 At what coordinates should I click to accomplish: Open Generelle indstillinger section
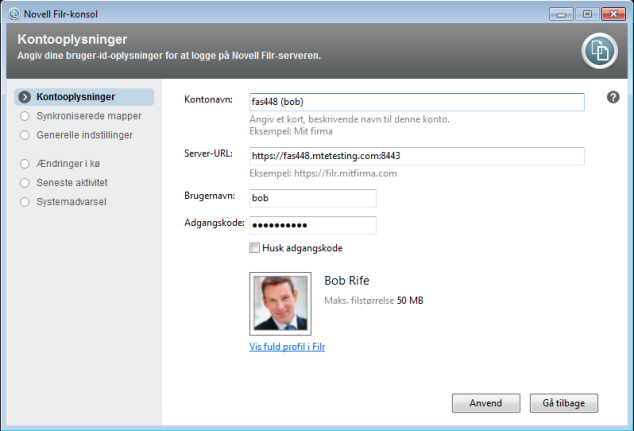pyautogui.click(x=76, y=135)
